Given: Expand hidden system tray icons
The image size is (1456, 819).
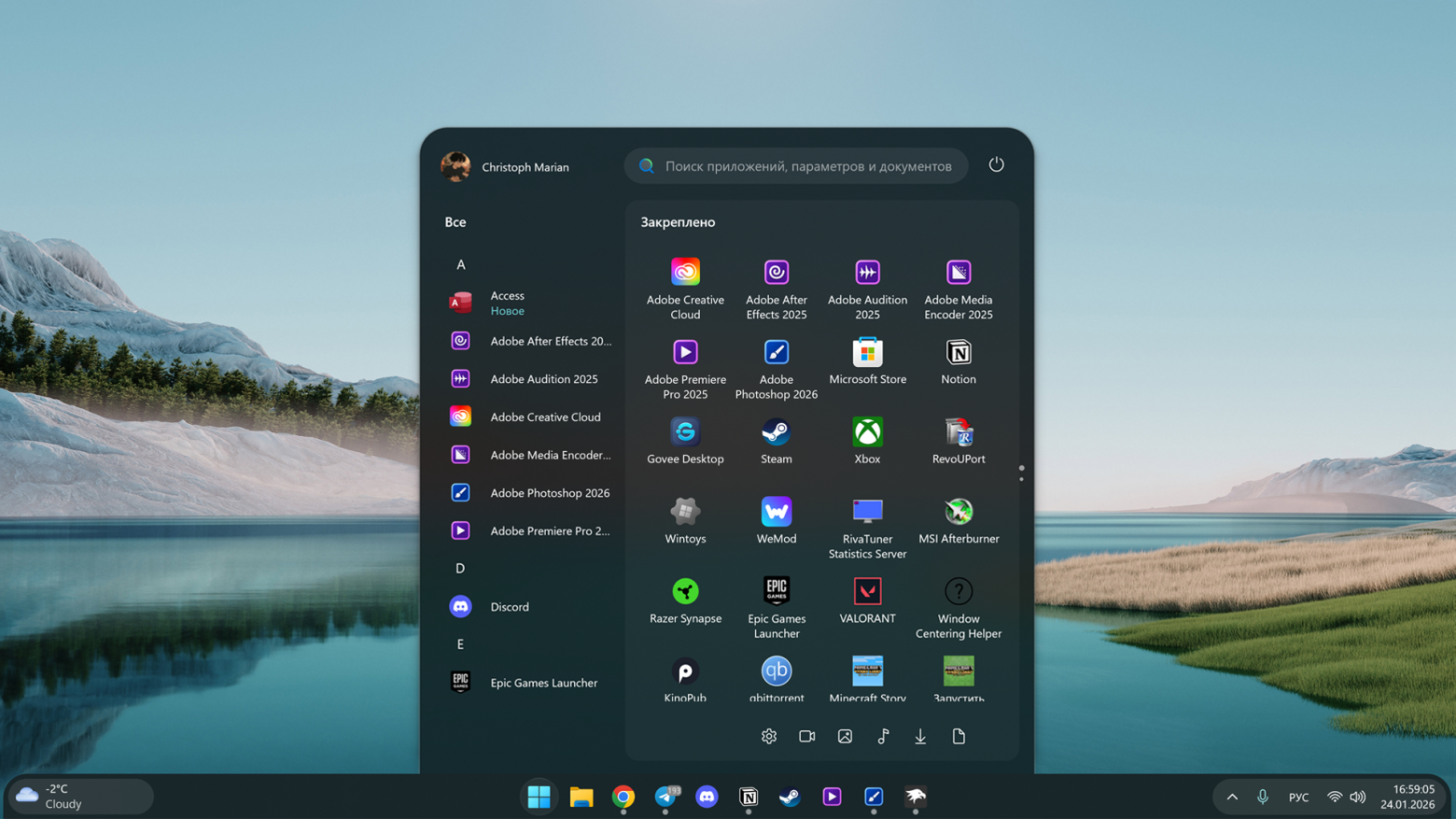Looking at the screenshot, I should click(x=1232, y=797).
